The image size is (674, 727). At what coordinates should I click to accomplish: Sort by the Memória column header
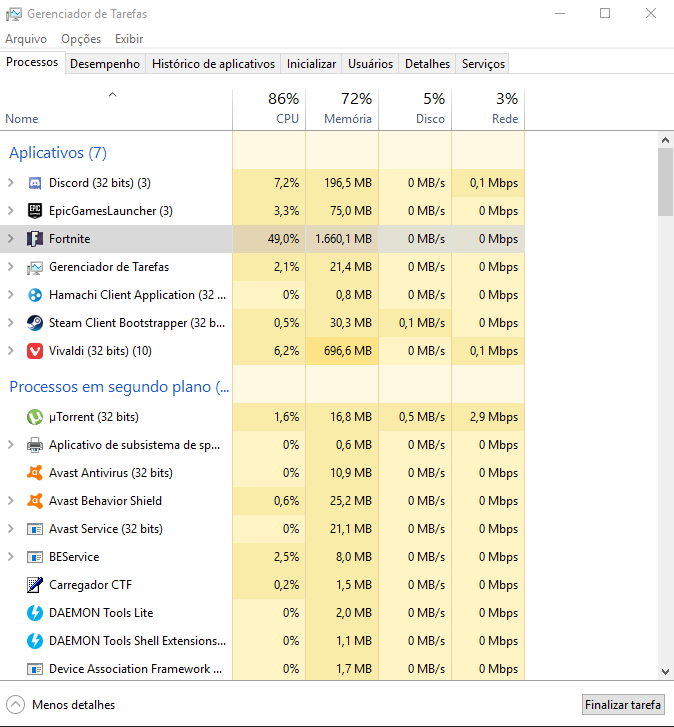(342, 109)
